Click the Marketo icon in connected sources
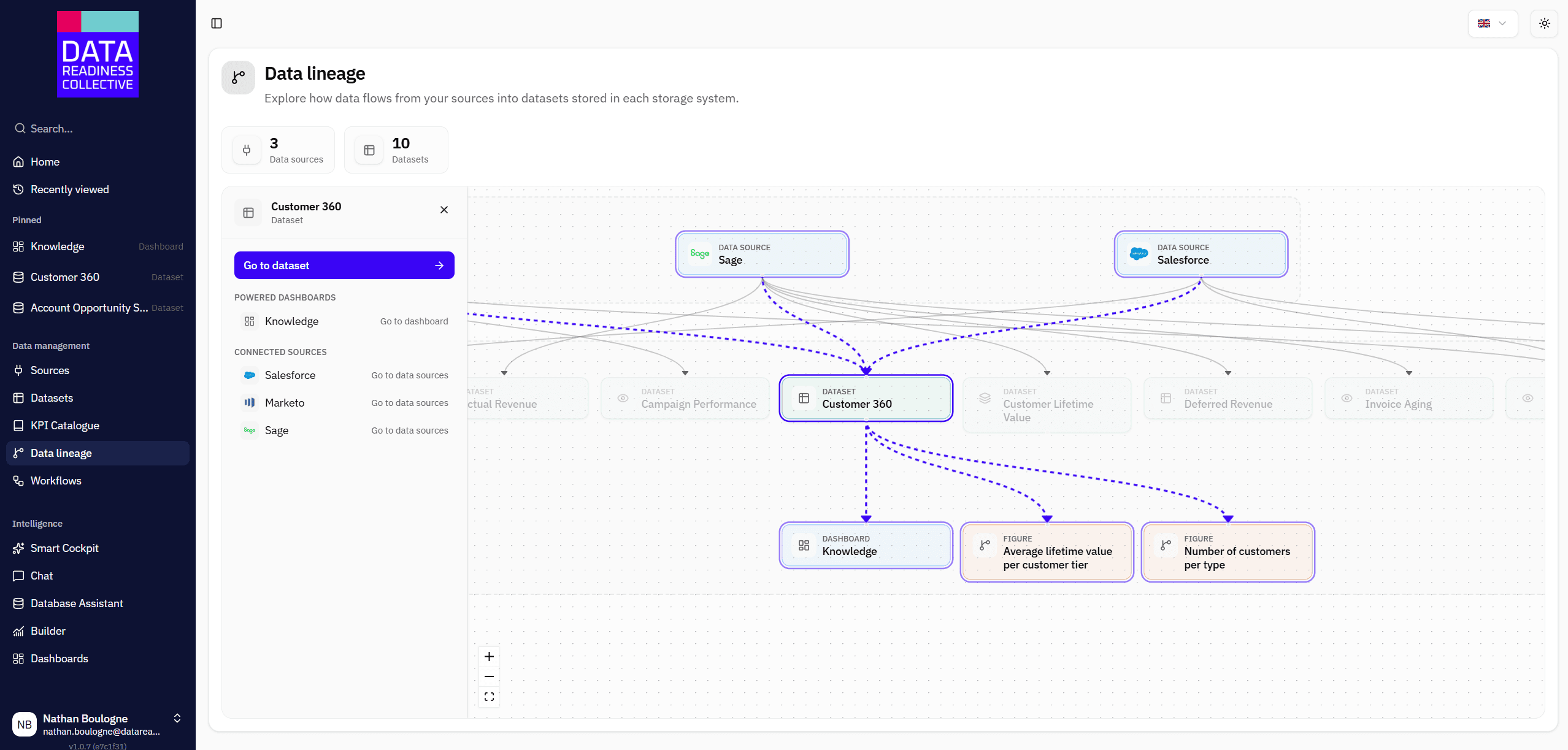Screen dimensions: 1568x750 tap(250, 403)
